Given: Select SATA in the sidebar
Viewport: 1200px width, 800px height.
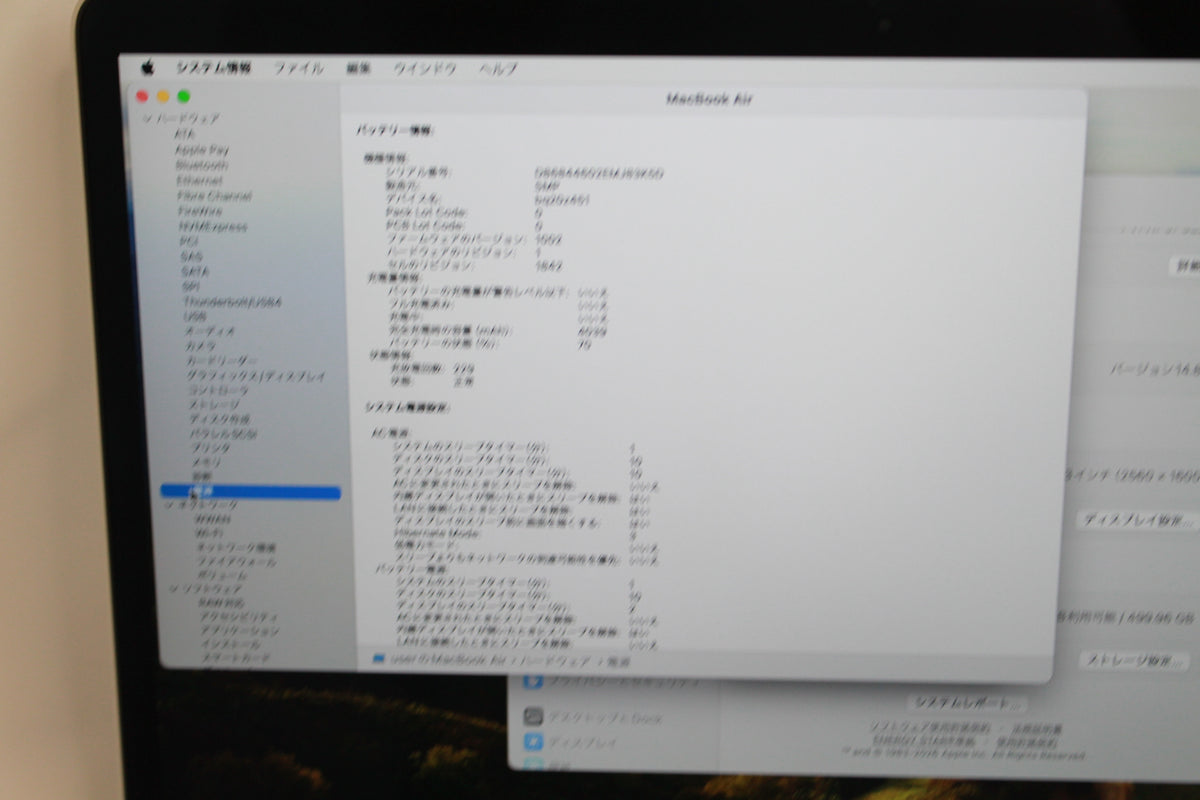Looking at the screenshot, I should (x=195, y=271).
